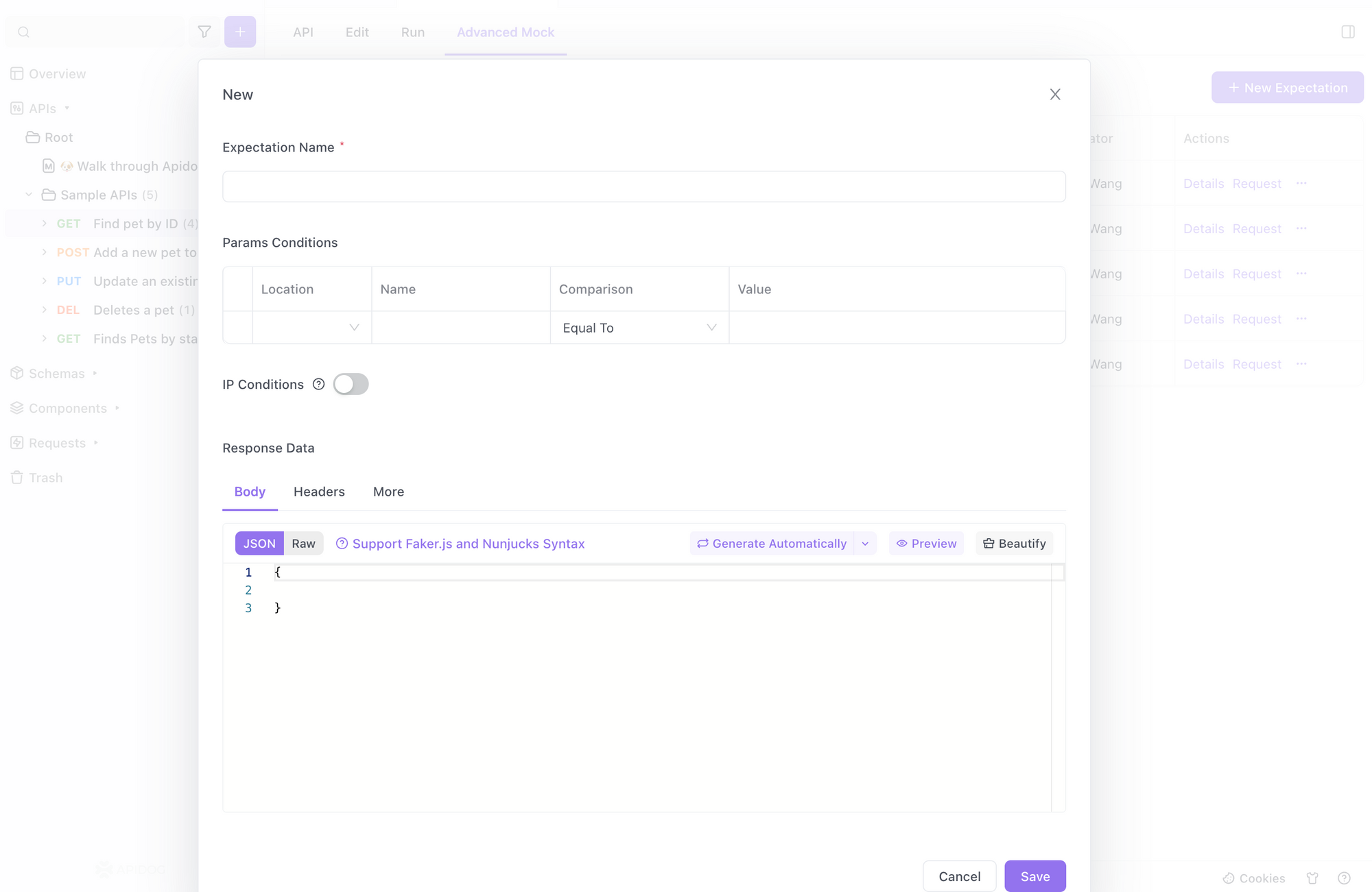Select the Raw body format
This screenshot has width=1372, height=892.
(303, 543)
